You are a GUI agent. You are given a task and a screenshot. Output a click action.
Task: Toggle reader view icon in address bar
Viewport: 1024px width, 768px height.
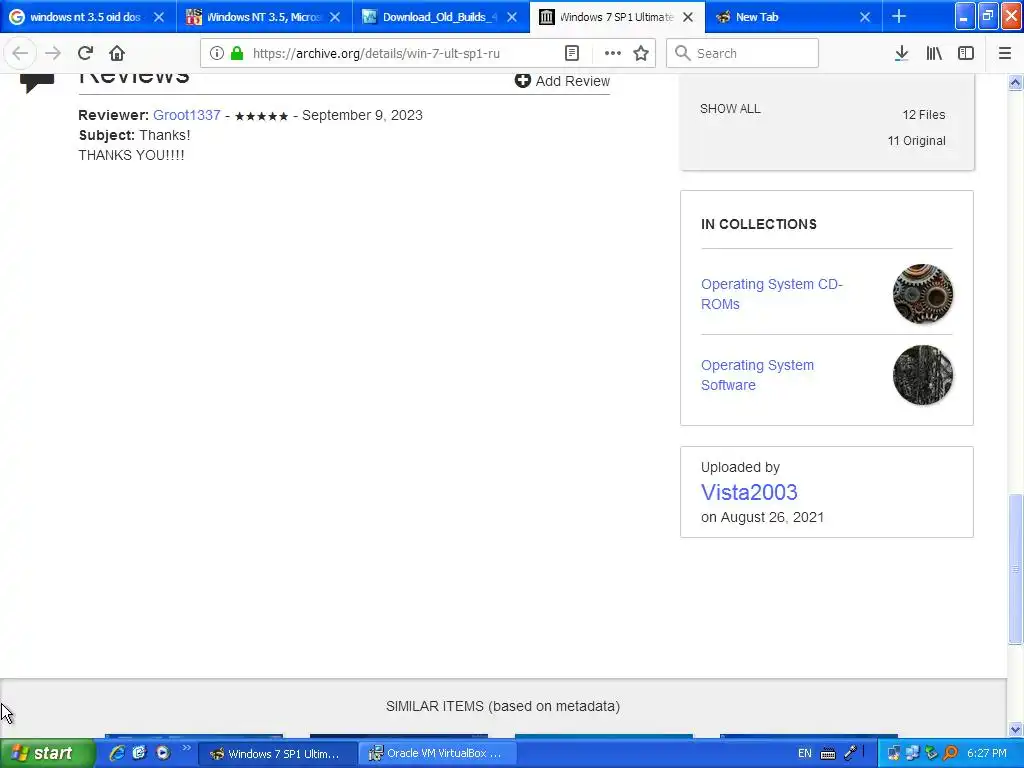572,53
